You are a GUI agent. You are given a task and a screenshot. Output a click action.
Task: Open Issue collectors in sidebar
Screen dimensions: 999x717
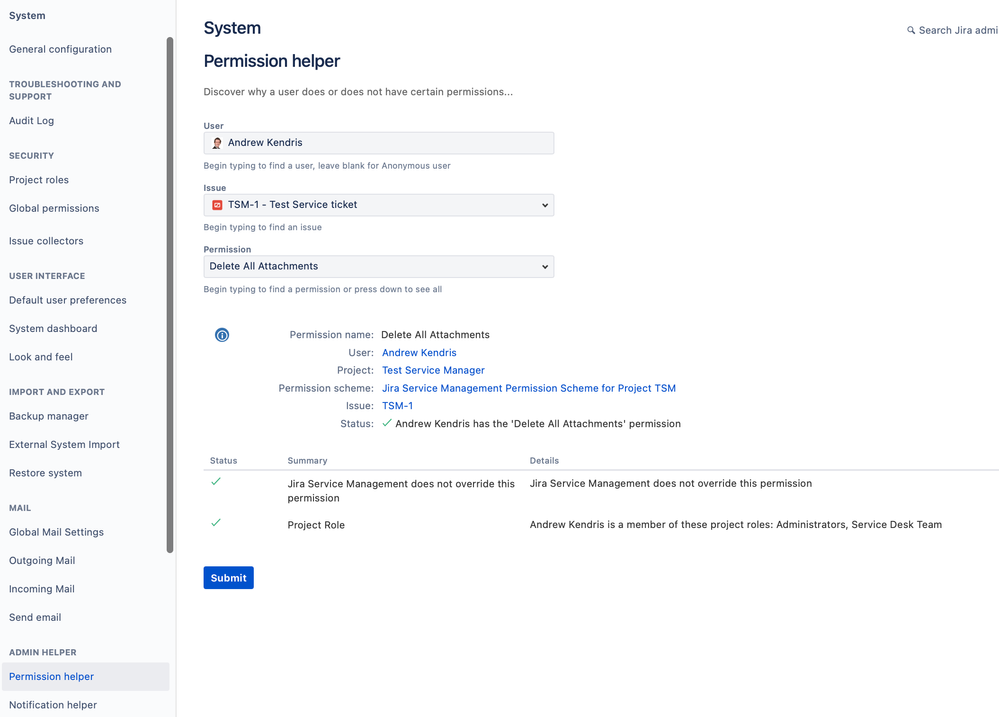point(46,241)
